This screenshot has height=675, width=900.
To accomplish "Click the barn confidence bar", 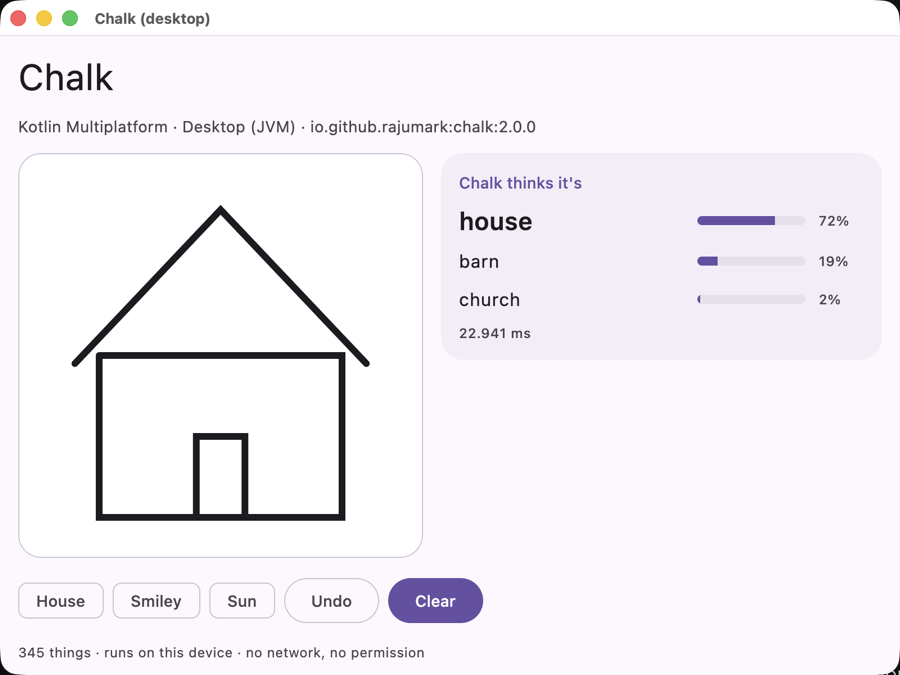I will click(x=751, y=261).
